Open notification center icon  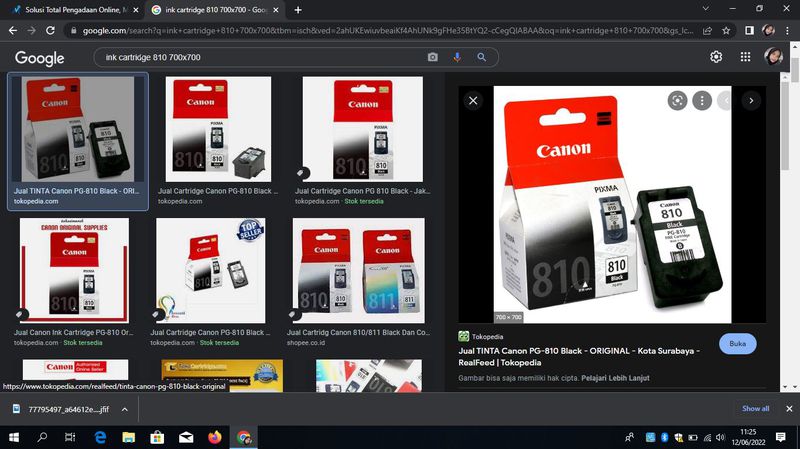(781, 437)
